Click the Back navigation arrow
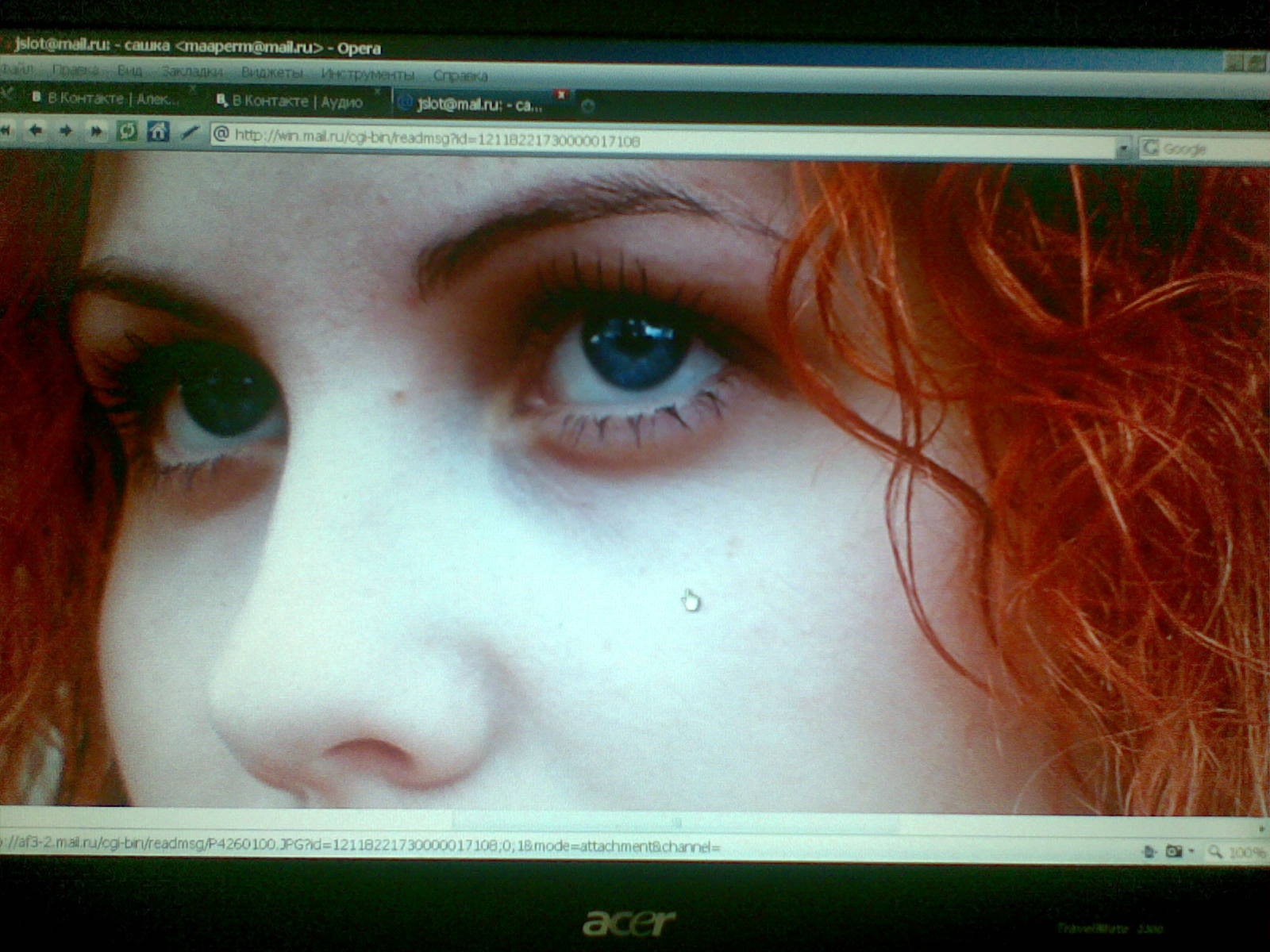 tap(35, 130)
